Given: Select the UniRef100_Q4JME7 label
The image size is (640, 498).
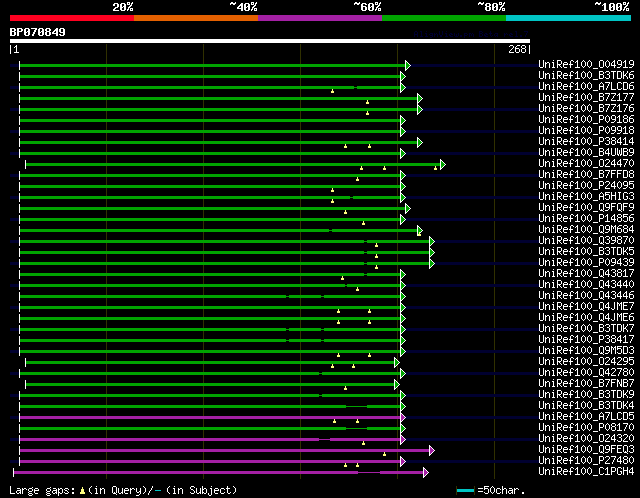Looking at the screenshot, I should [x=586, y=307].
